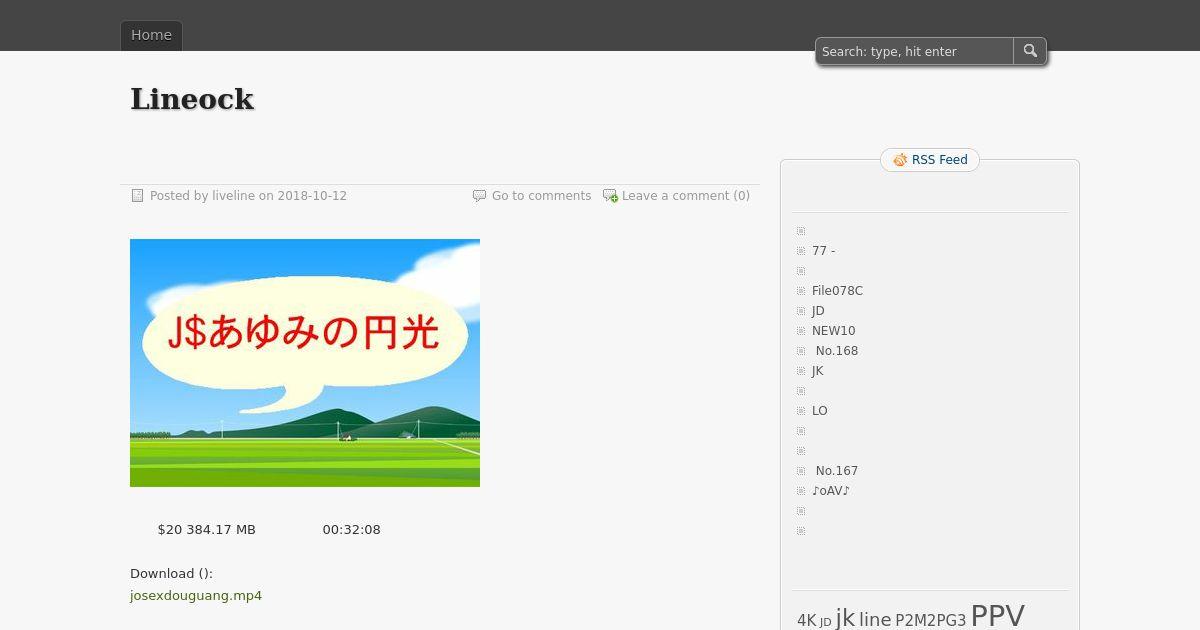Click the small JD tag in tag cloud
Image resolution: width=1200 pixels, height=630 pixels.
tap(826, 623)
